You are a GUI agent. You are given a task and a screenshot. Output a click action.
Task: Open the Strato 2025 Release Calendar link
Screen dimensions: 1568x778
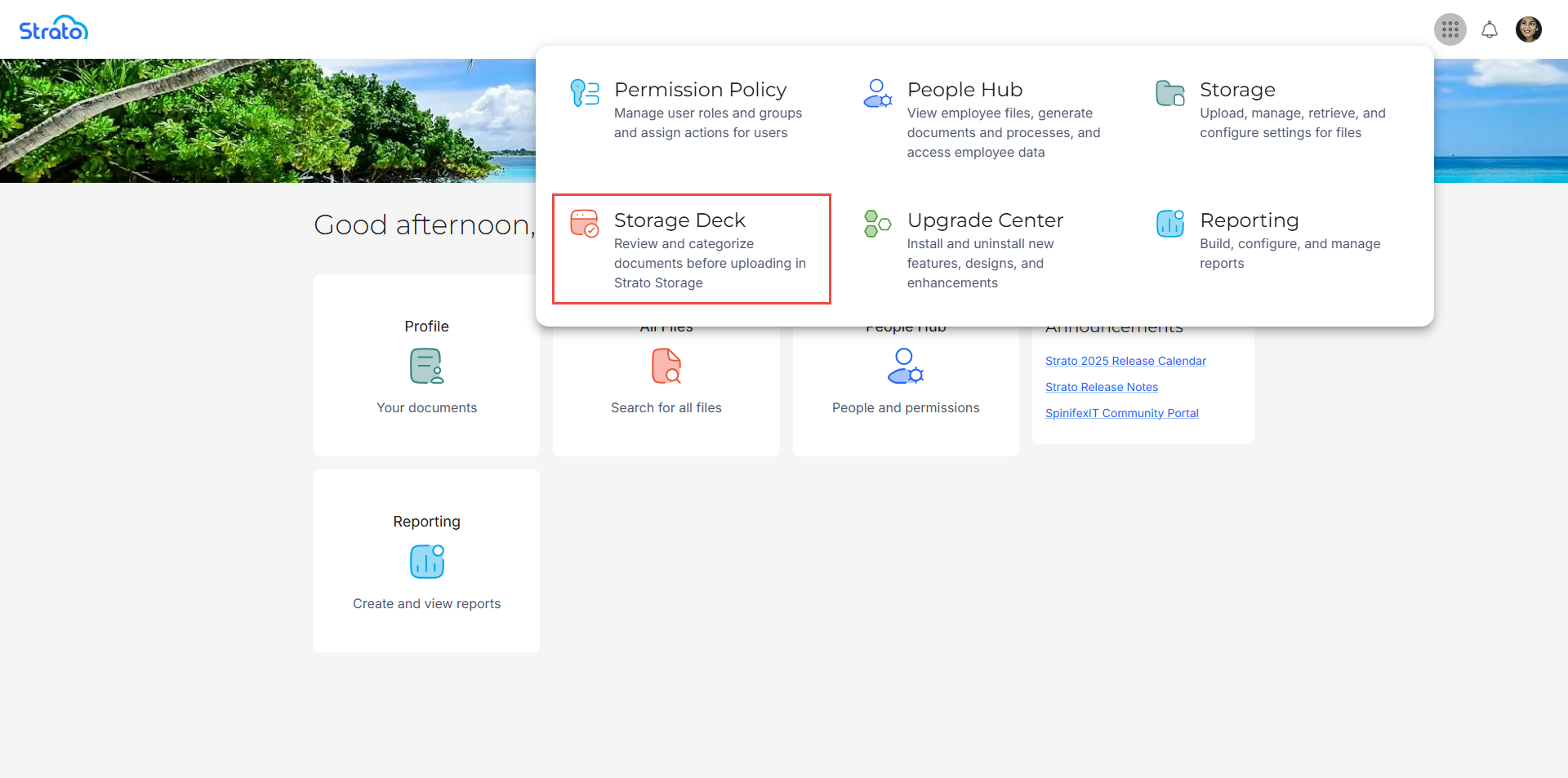click(1125, 361)
